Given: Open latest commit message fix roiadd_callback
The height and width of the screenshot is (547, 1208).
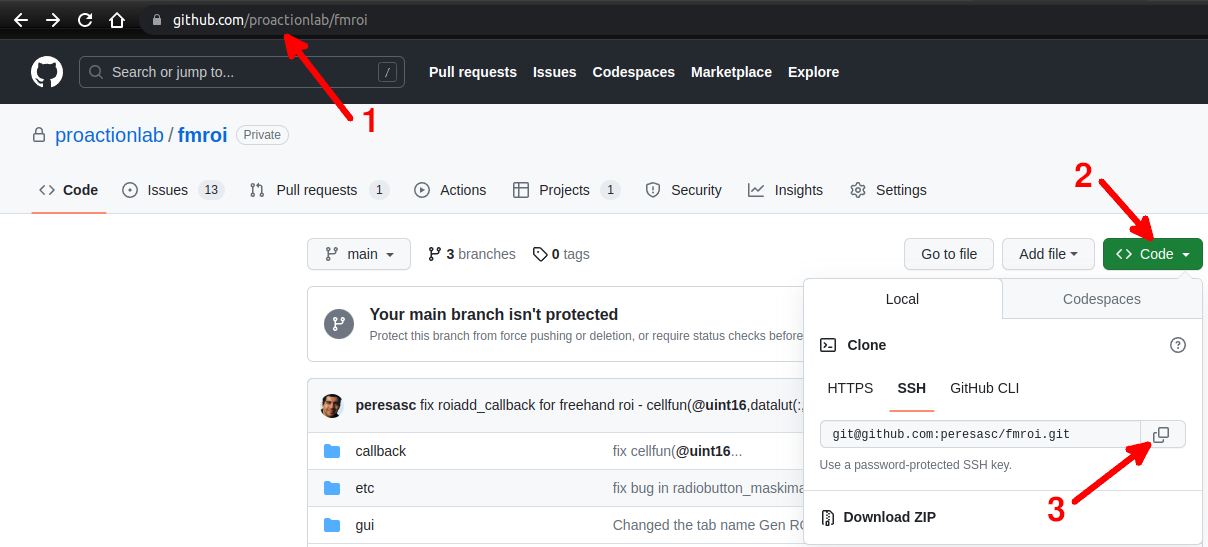Looking at the screenshot, I should point(612,406).
